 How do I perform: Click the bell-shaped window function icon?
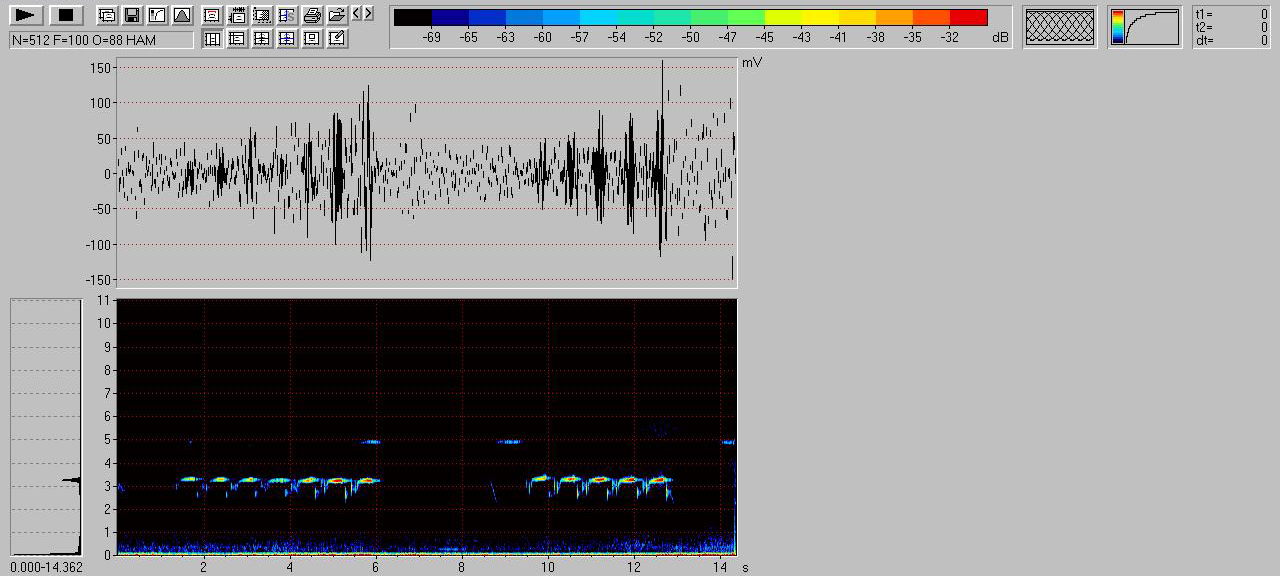pyautogui.click(x=181, y=15)
